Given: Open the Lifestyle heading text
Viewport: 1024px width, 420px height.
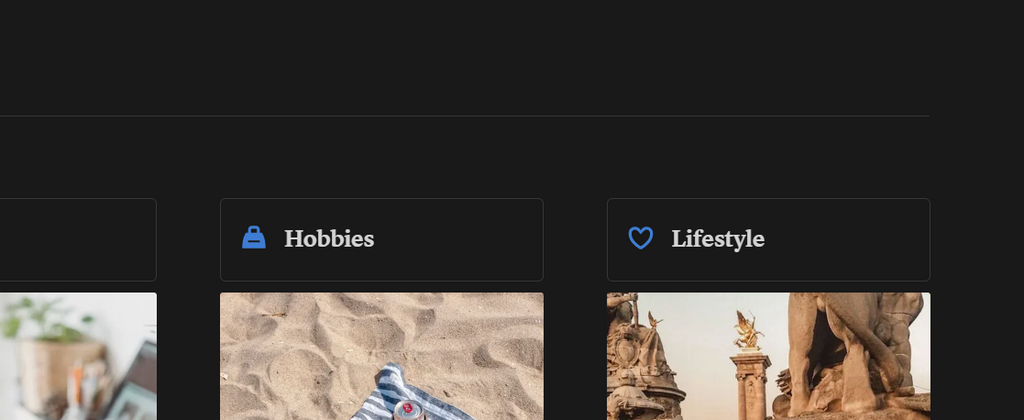Looking at the screenshot, I should pos(718,238).
